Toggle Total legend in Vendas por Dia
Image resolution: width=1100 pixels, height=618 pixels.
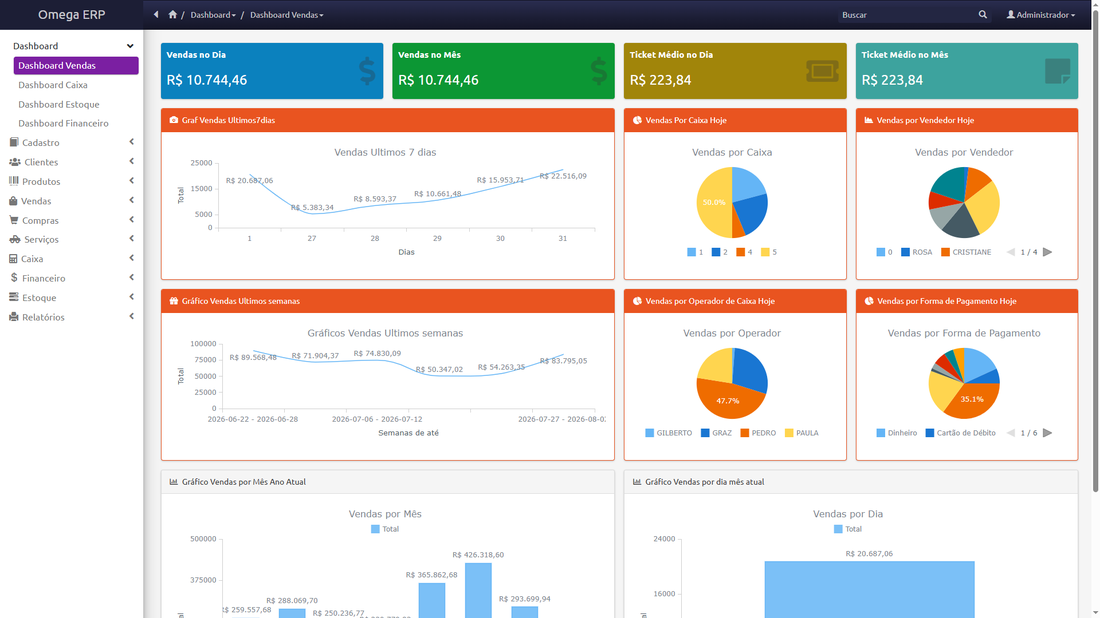(848, 530)
